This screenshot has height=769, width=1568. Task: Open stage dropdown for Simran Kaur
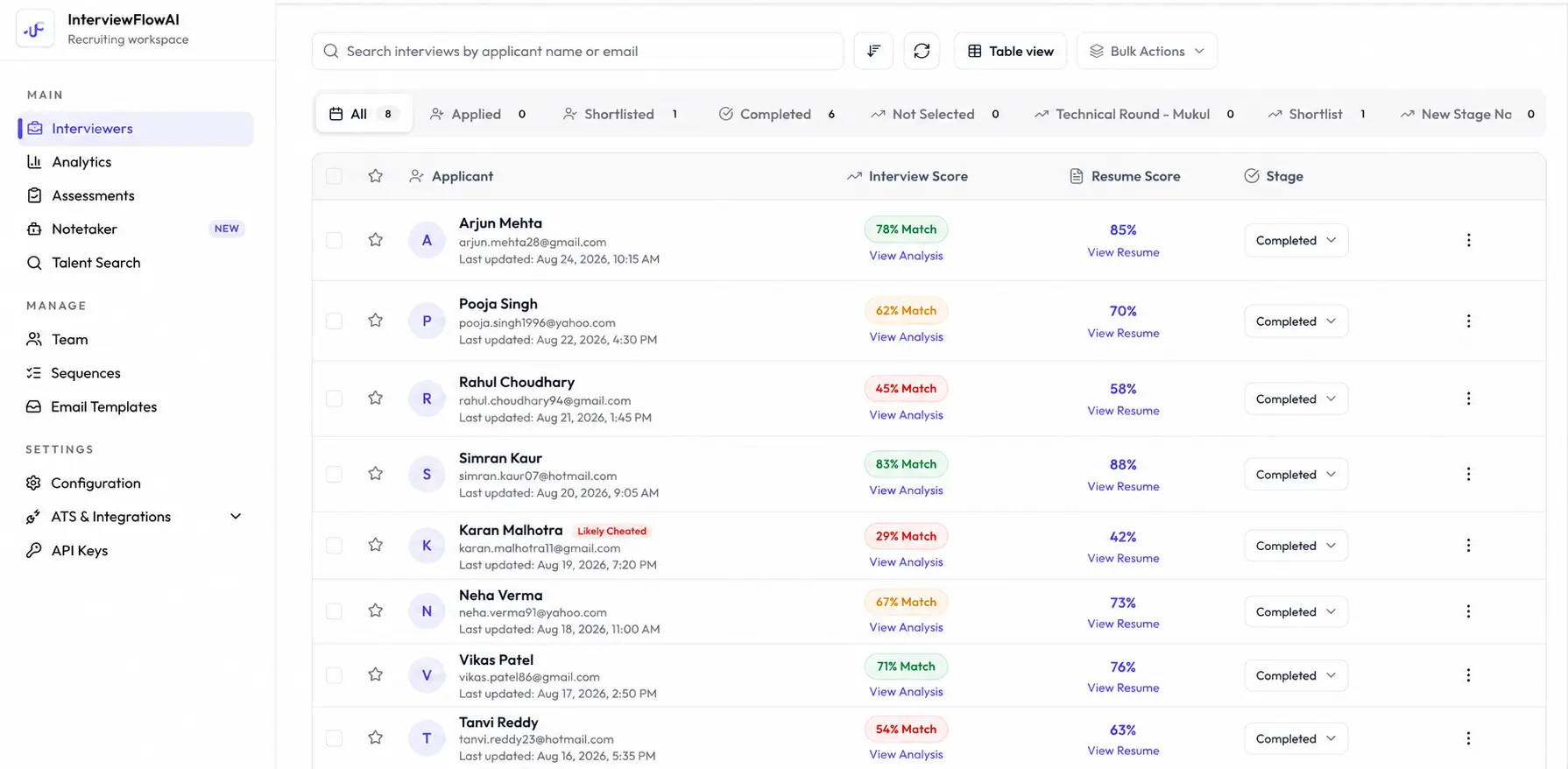(x=1296, y=474)
